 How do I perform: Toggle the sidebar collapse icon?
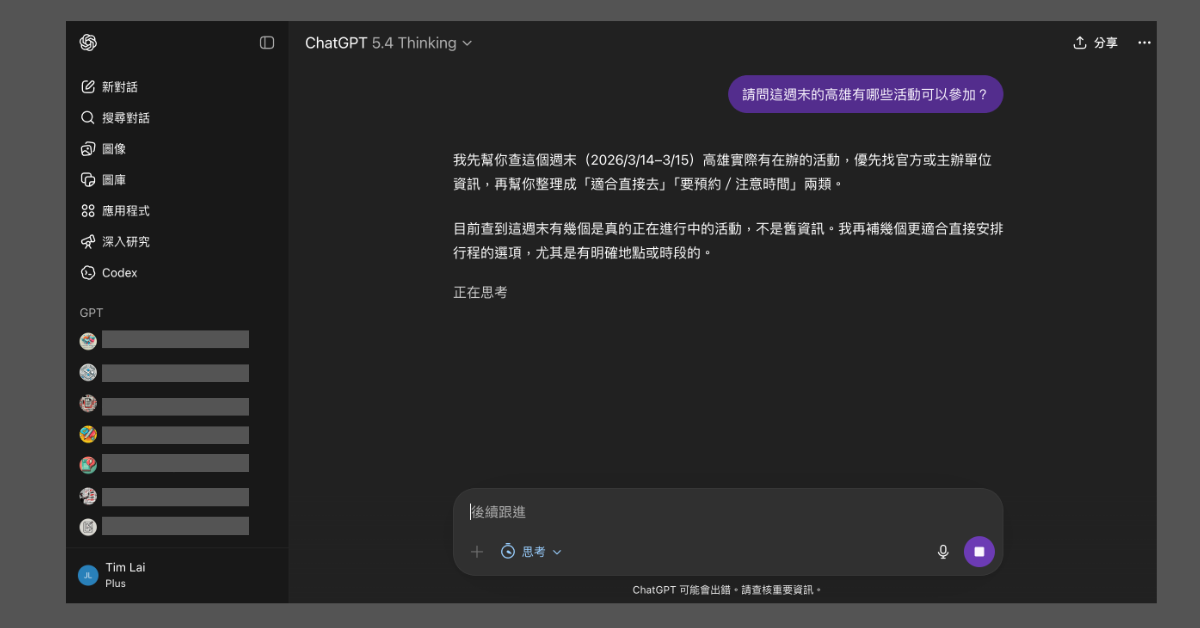pos(267,43)
